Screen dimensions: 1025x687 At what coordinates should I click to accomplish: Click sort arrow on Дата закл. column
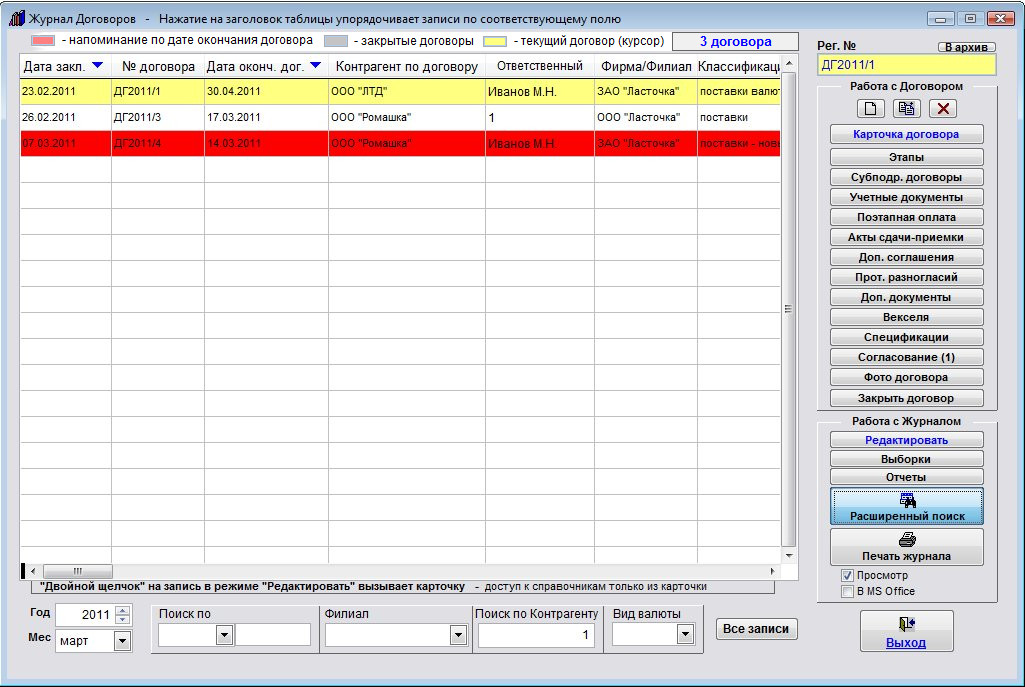[97, 66]
